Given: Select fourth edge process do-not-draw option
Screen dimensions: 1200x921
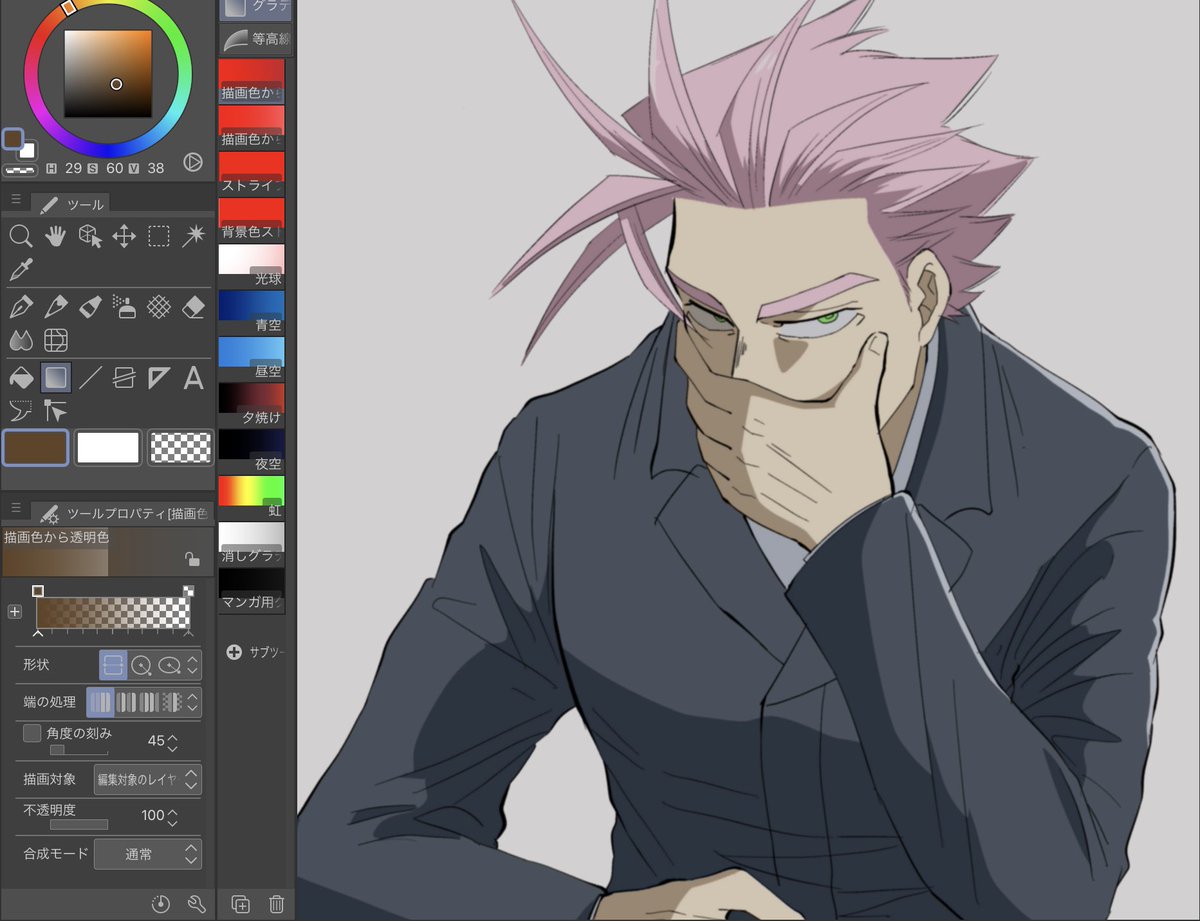Looking at the screenshot, I should 172,702.
